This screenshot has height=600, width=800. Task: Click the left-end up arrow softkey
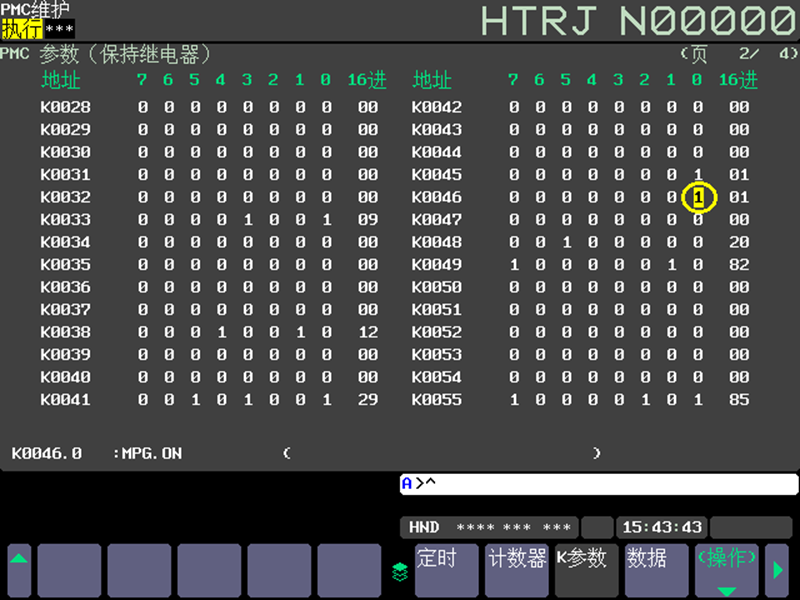click(x=19, y=570)
